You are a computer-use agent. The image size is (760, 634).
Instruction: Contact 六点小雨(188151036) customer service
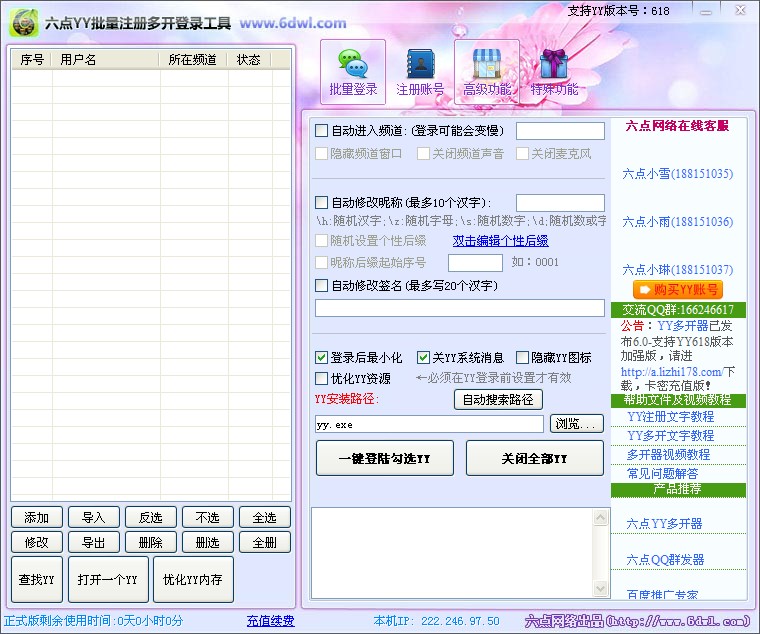(678, 222)
